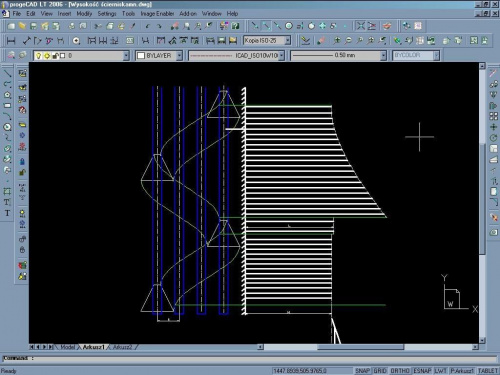
Task: Toggle GRID in the status bar
Action: 380,371
